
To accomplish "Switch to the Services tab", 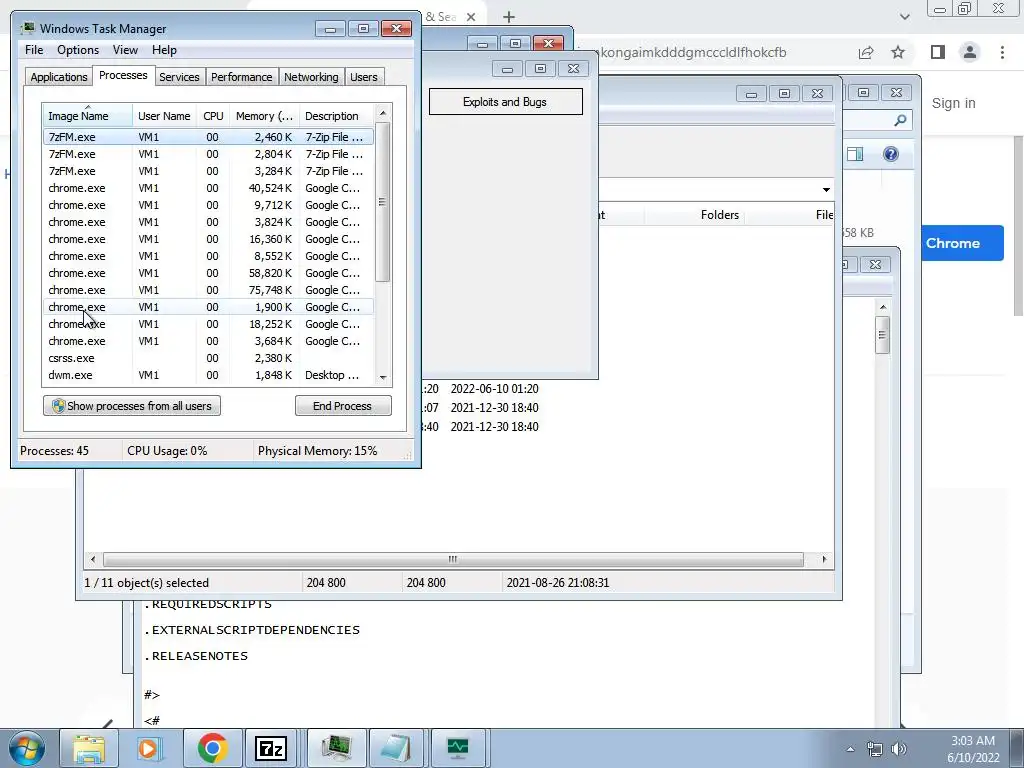I will coord(179,77).
